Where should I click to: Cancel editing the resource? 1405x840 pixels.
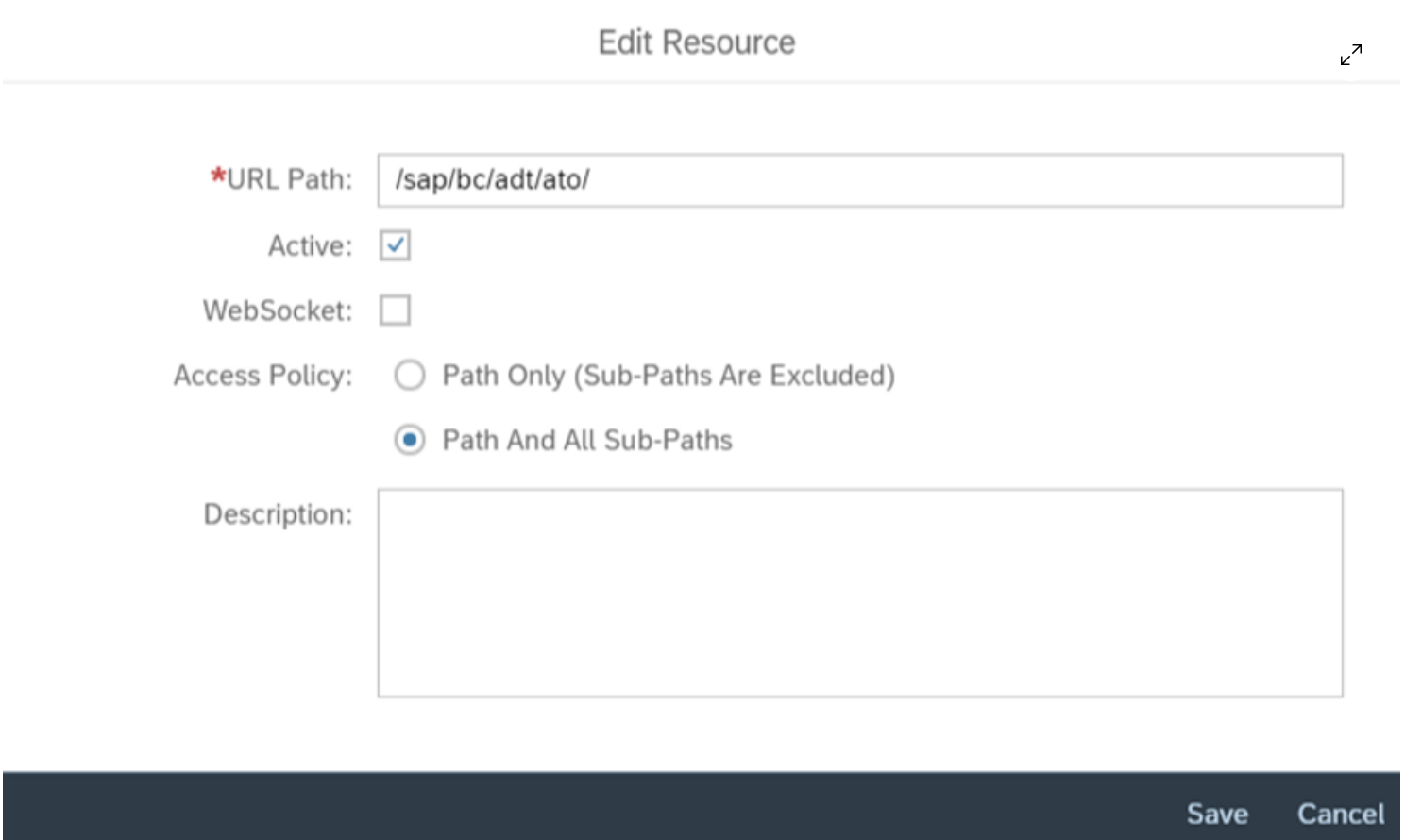(x=1340, y=814)
